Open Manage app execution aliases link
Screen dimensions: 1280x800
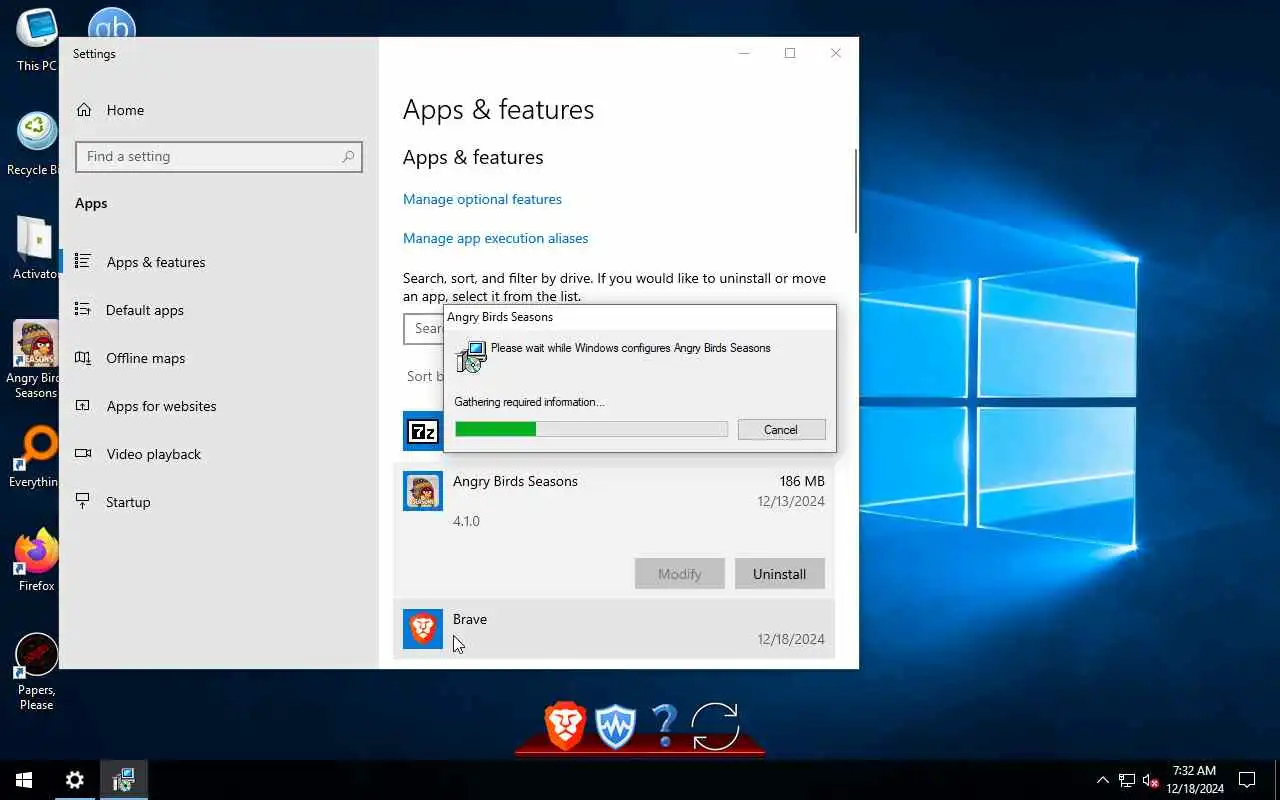tap(495, 238)
